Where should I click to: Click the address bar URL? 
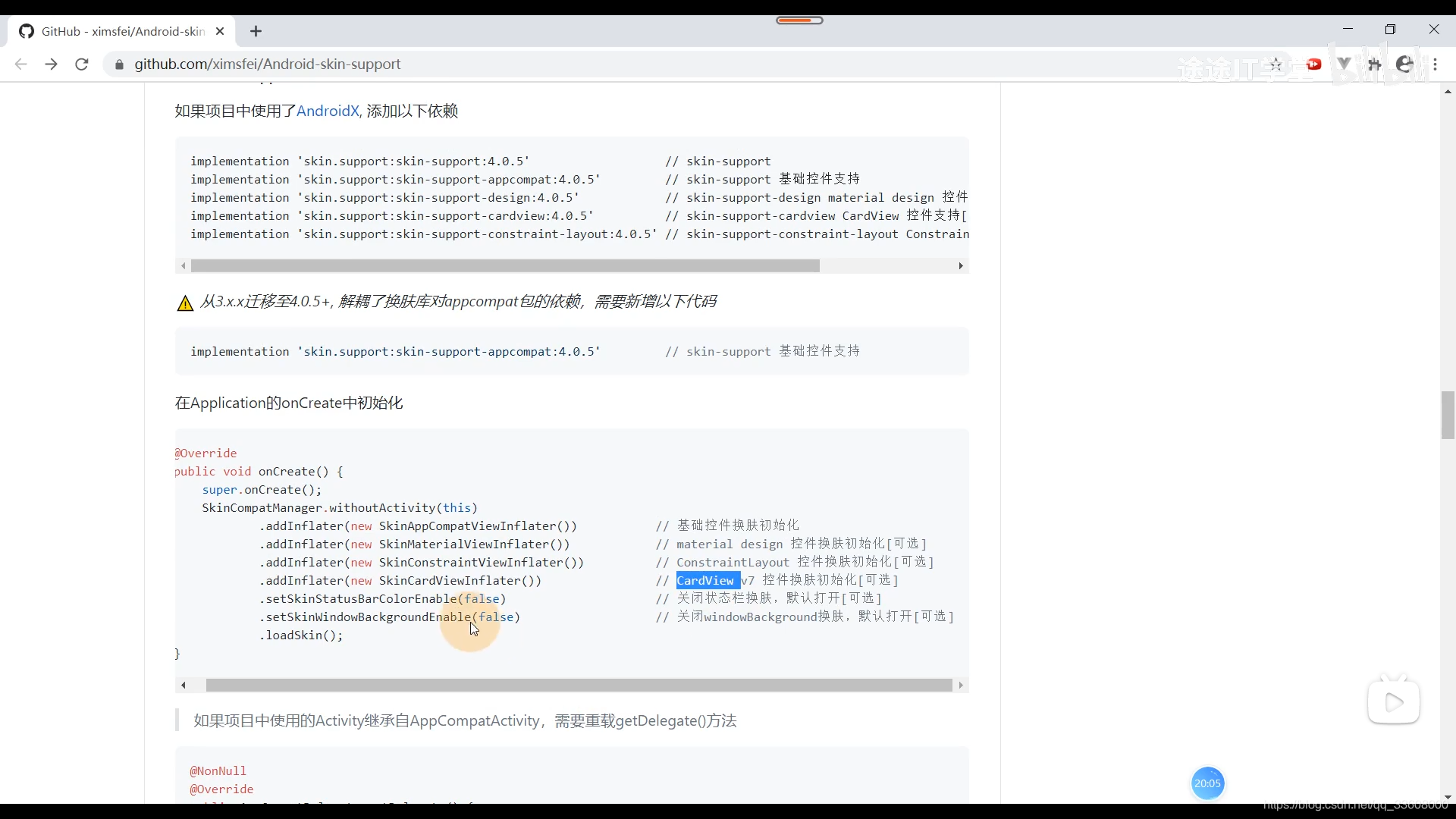pos(268,64)
